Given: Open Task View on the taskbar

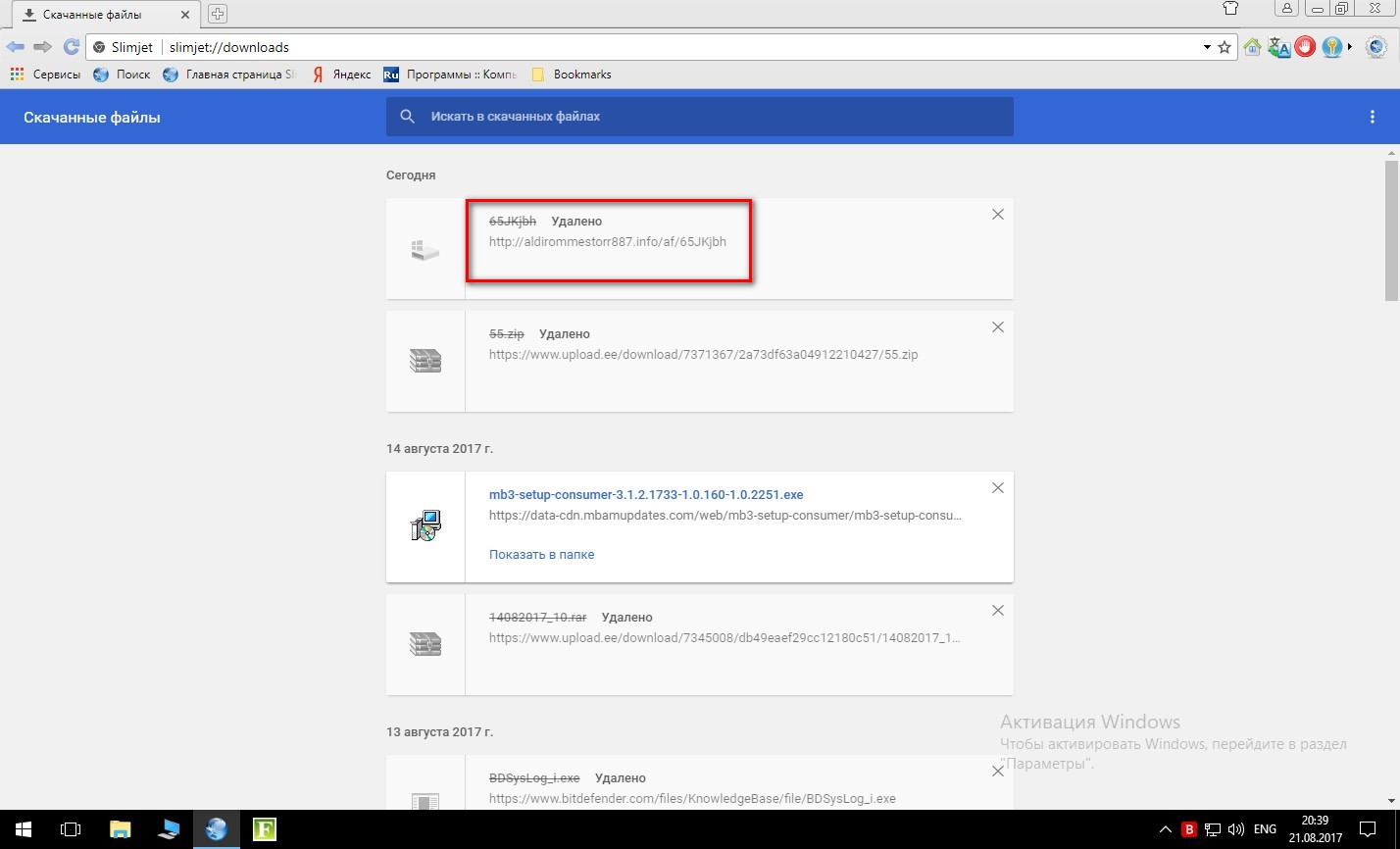Looking at the screenshot, I should pos(71,829).
